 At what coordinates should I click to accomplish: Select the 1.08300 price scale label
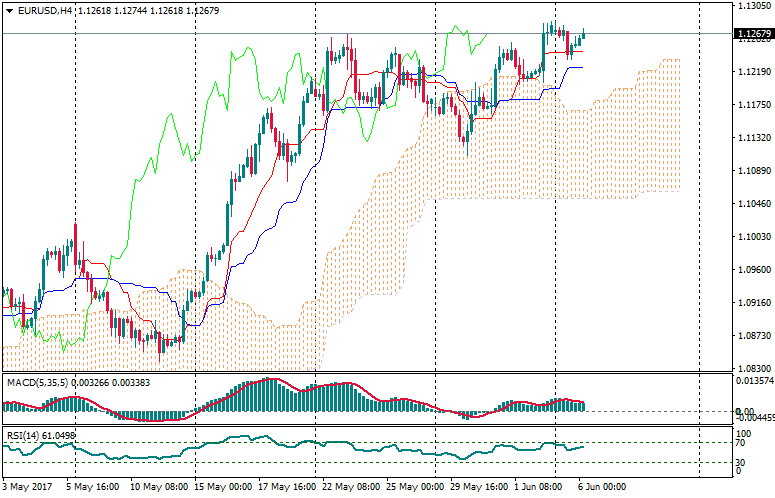[x=753, y=369]
